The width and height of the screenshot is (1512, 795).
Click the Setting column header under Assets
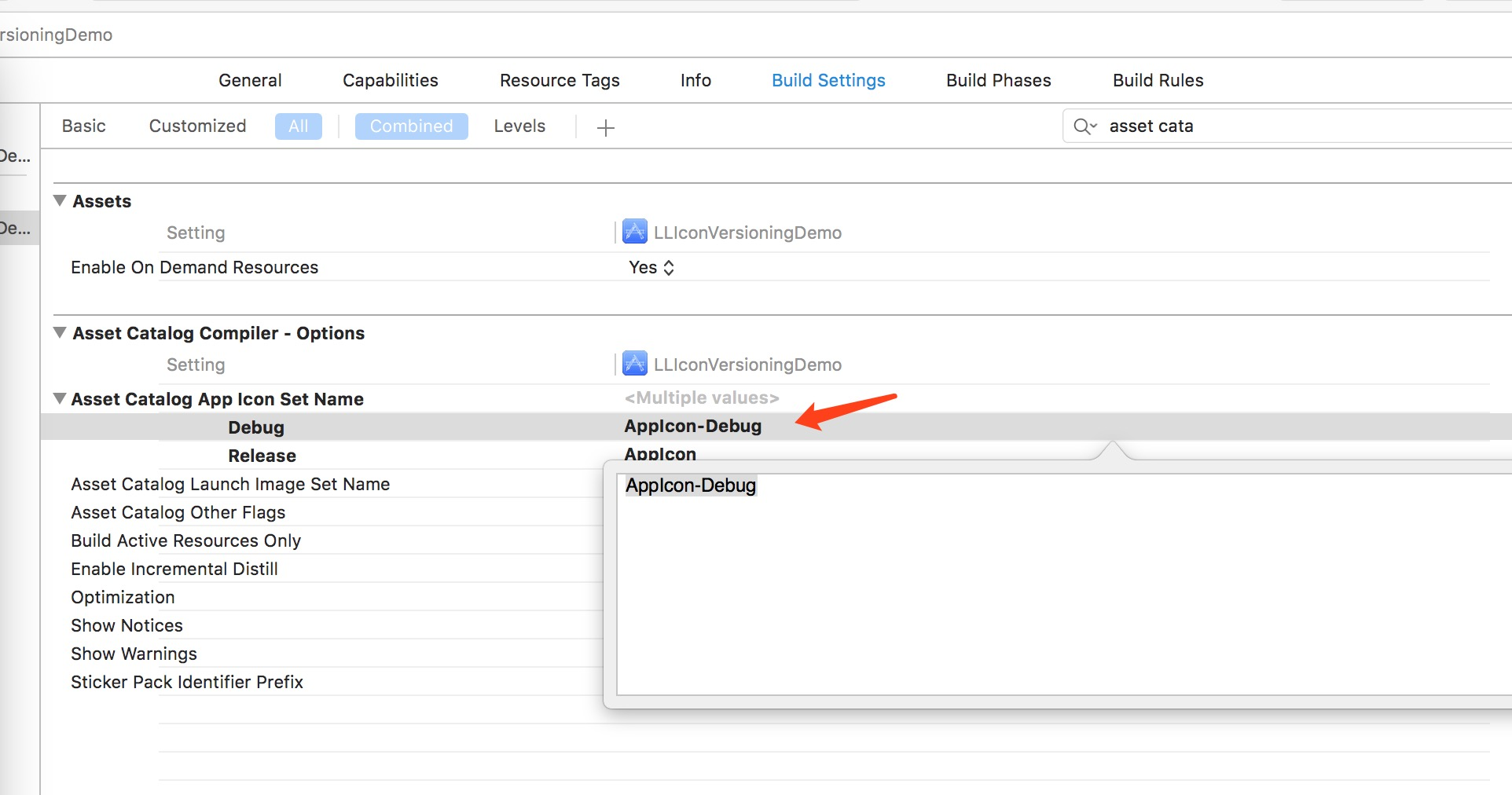pyautogui.click(x=196, y=233)
